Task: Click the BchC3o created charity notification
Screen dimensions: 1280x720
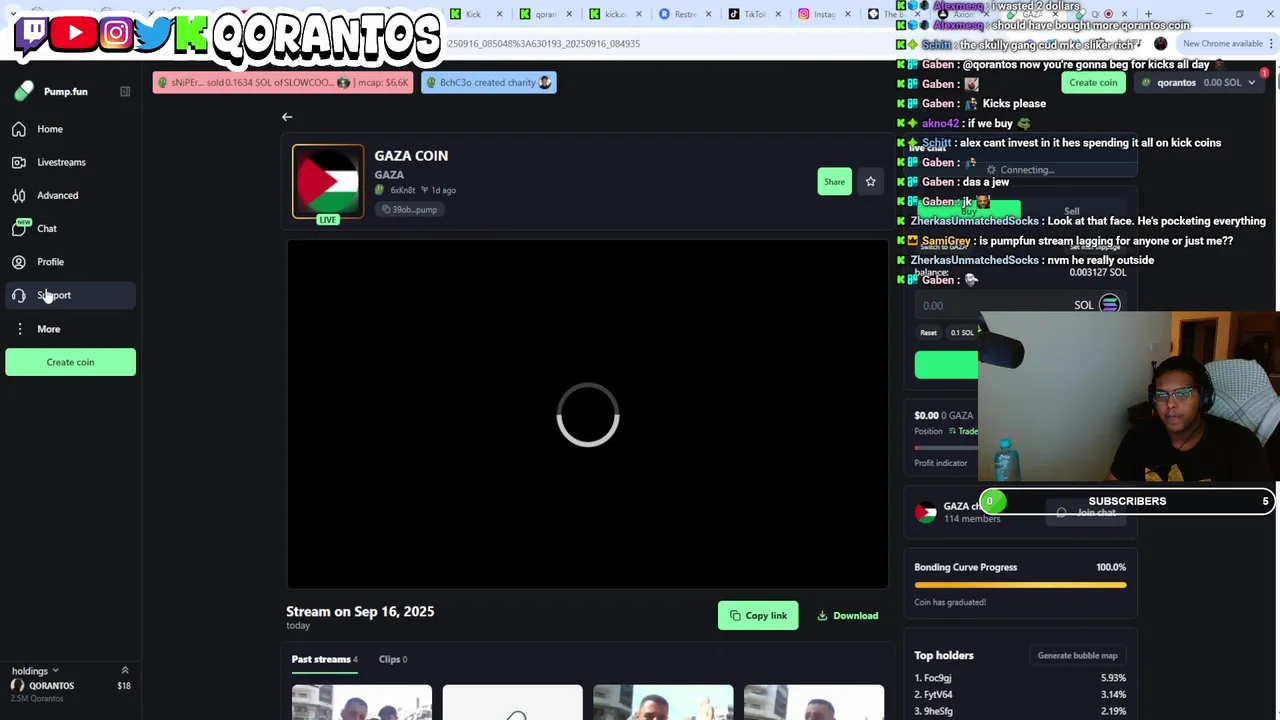Action: click(489, 82)
